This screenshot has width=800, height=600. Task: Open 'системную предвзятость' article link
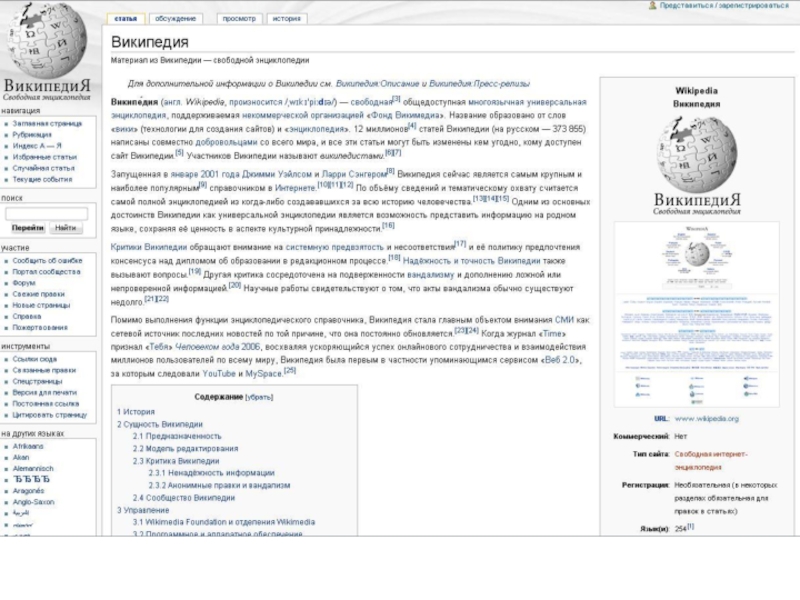pos(334,247)
